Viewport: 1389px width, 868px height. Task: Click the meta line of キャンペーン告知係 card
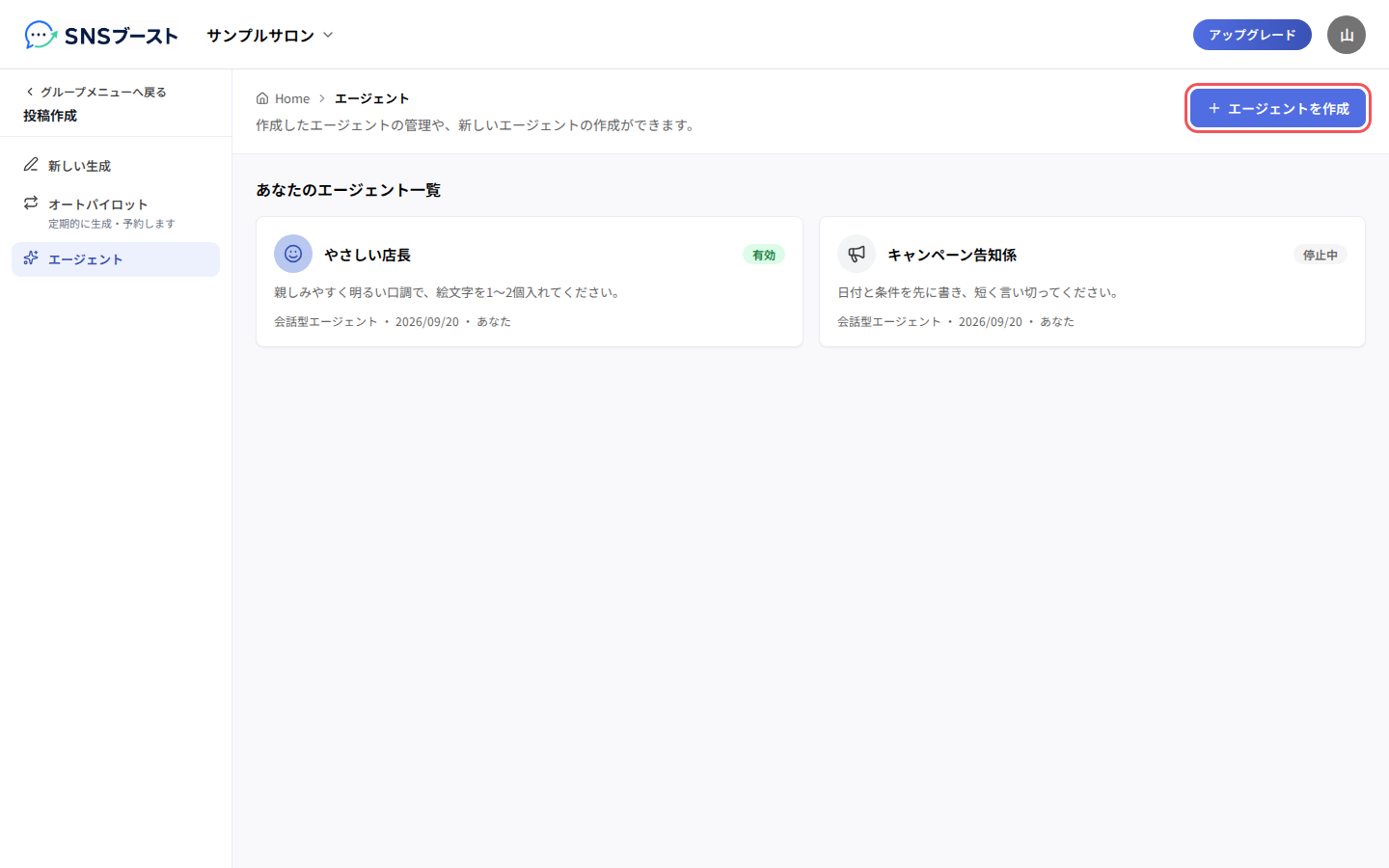(x=956, y=321)
